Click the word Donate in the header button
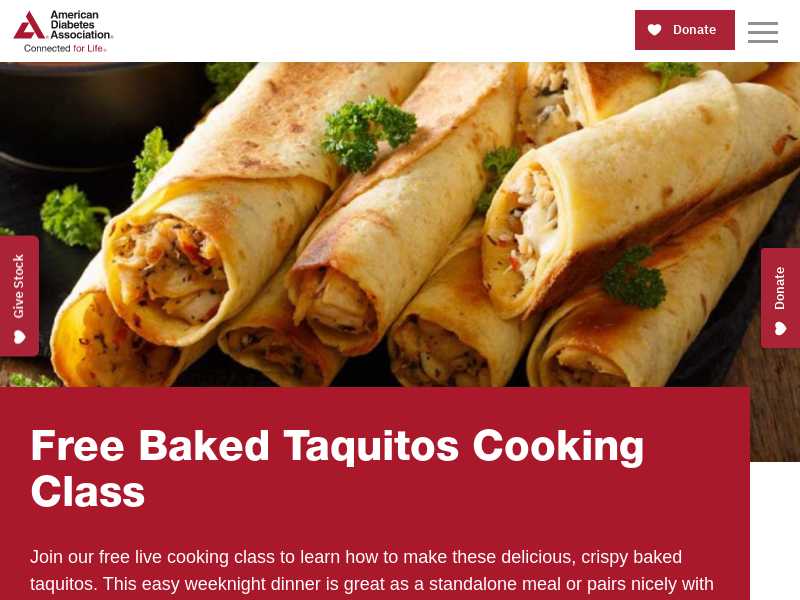 (694, 30)
